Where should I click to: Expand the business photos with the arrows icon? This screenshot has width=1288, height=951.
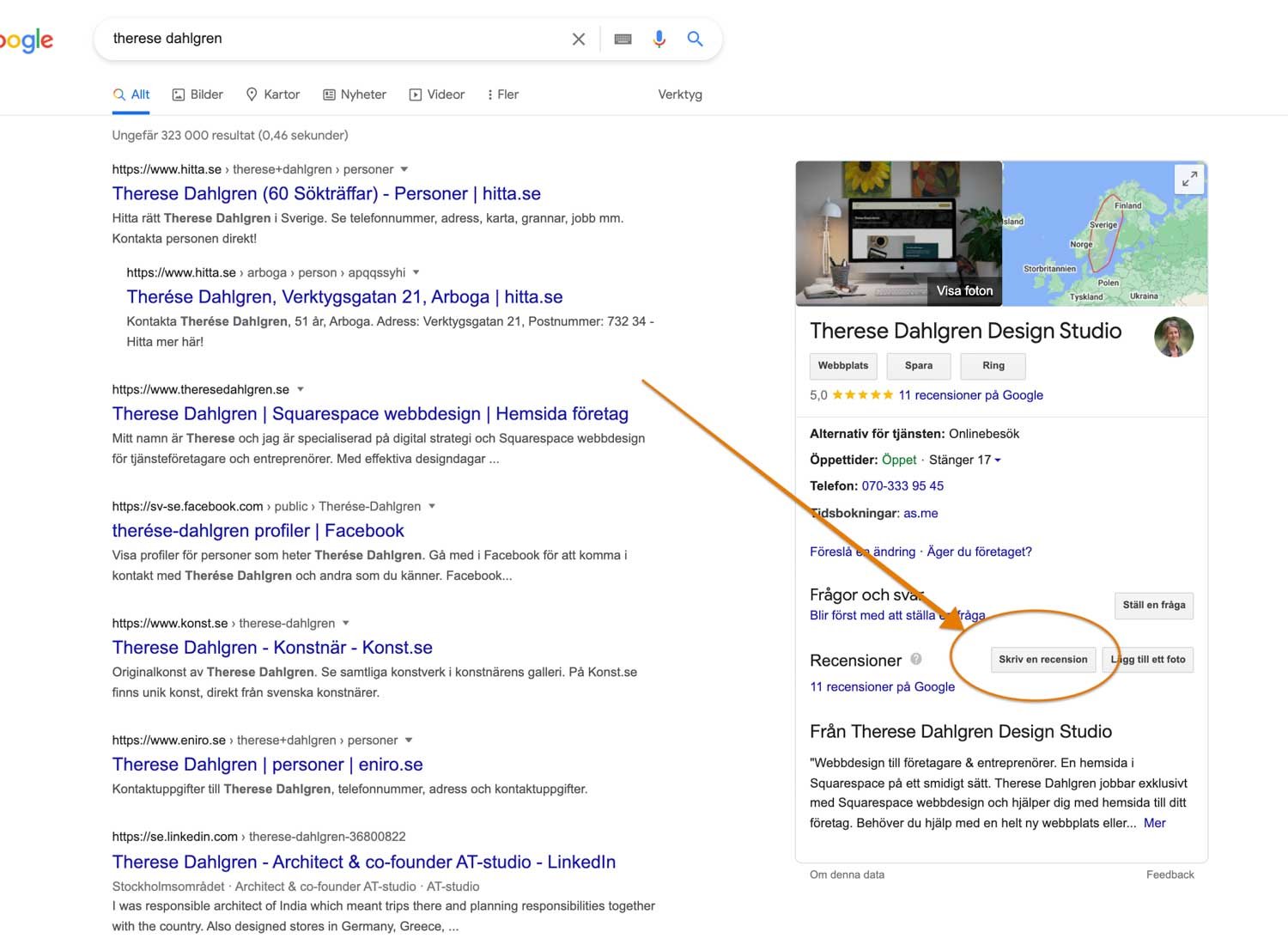click(x=1189, y=179)
